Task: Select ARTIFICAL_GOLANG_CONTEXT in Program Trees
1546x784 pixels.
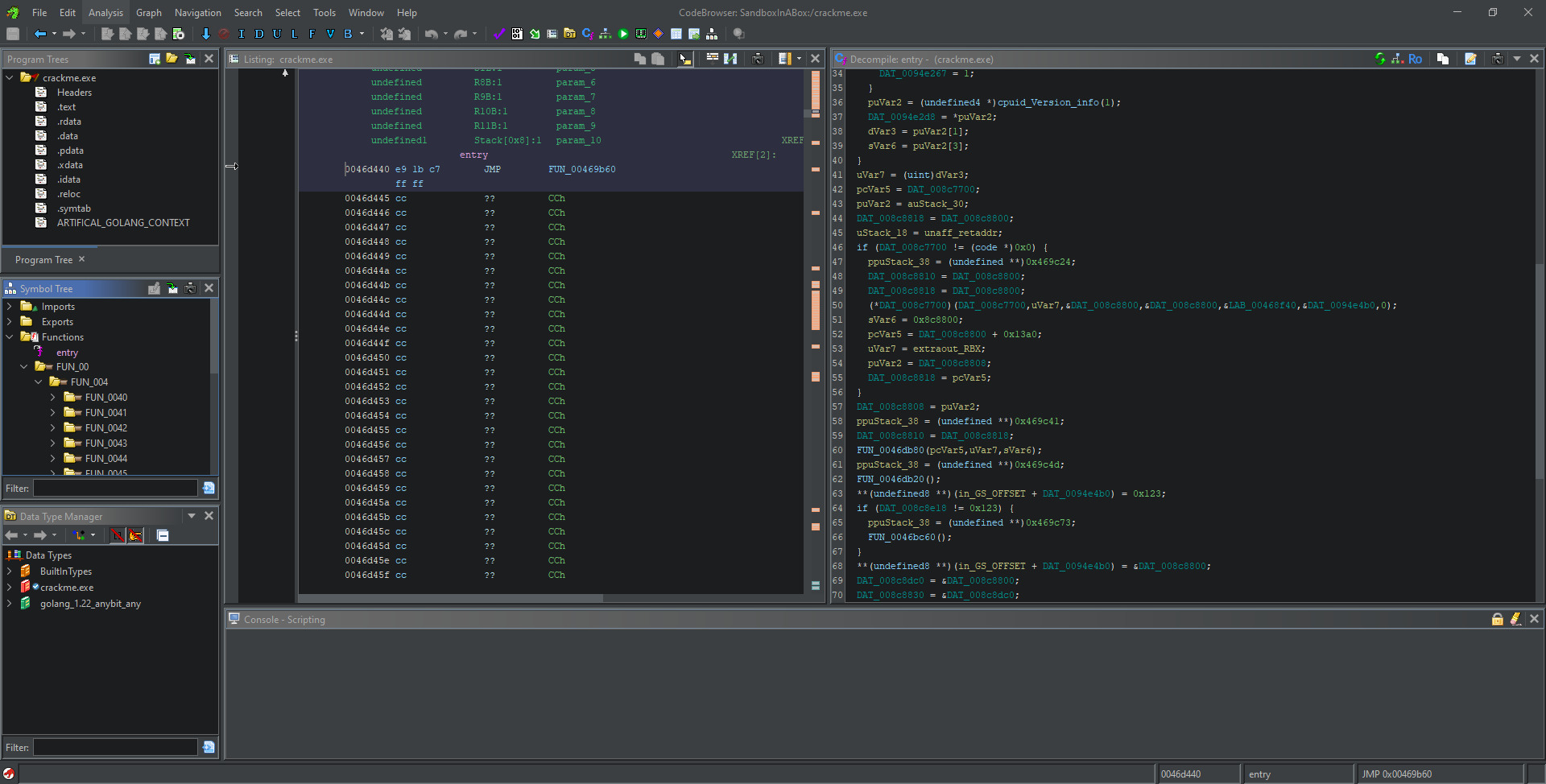Action: pyautogui.click(x=123, y=223)
